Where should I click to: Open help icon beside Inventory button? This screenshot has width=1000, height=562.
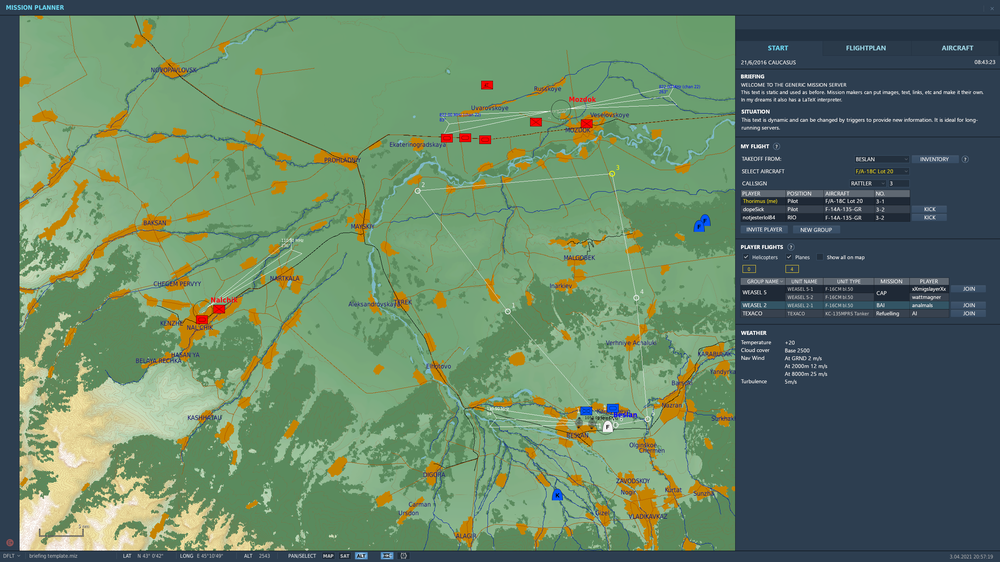point(965,159)
